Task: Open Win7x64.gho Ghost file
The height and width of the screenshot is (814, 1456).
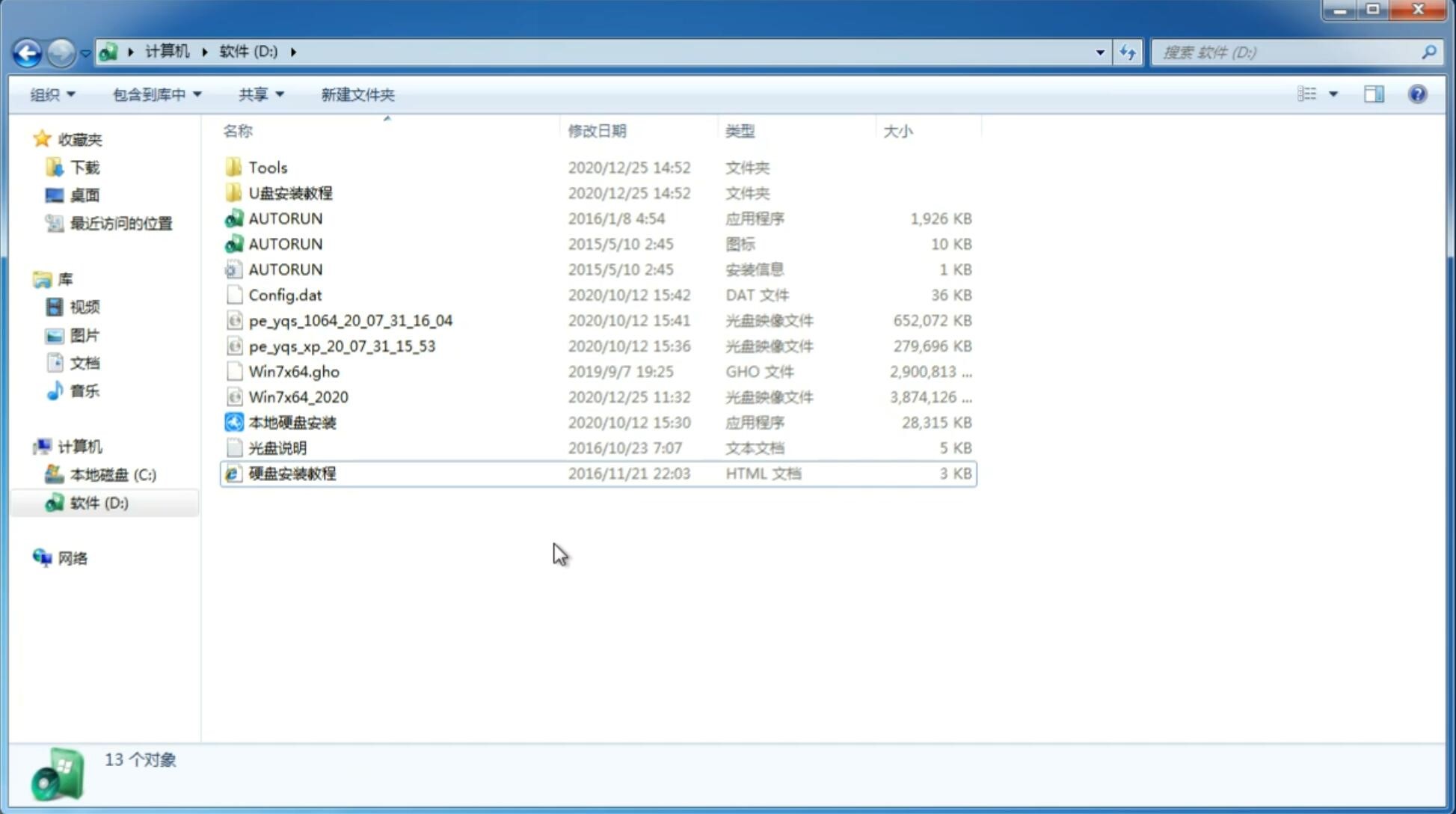Action: coord(294,371)
